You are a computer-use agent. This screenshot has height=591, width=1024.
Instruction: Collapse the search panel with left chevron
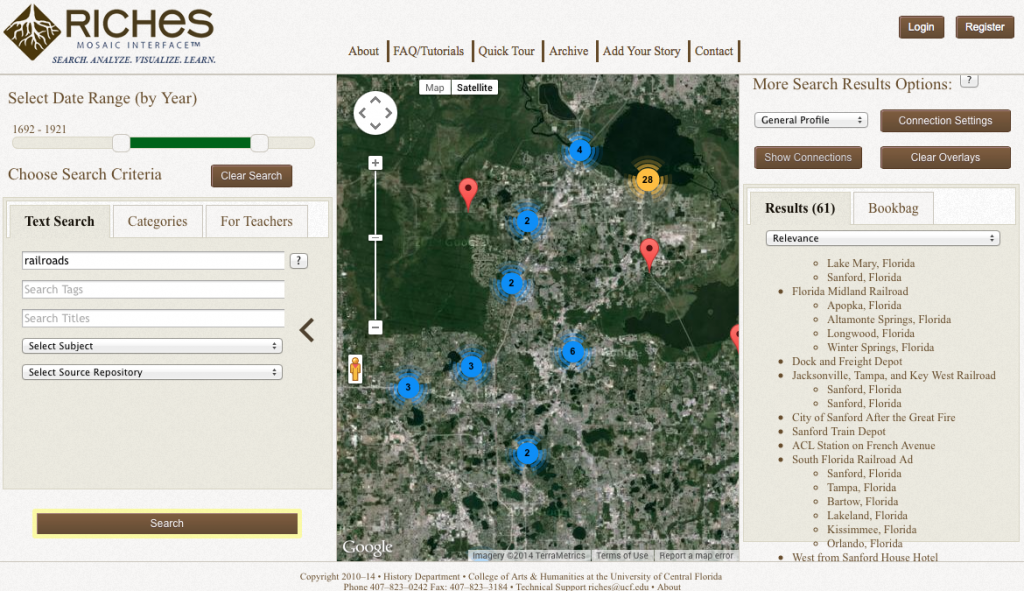point(307,330)
